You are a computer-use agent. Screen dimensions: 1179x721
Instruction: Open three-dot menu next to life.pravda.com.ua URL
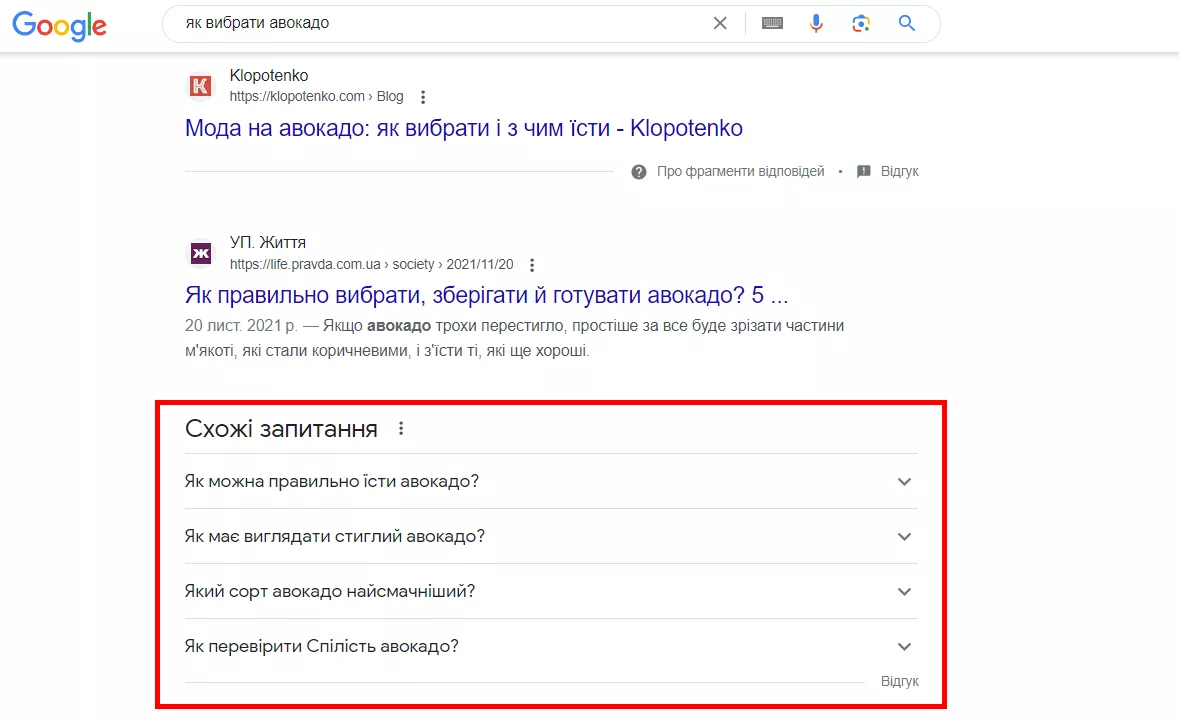(x=532, y=265)
